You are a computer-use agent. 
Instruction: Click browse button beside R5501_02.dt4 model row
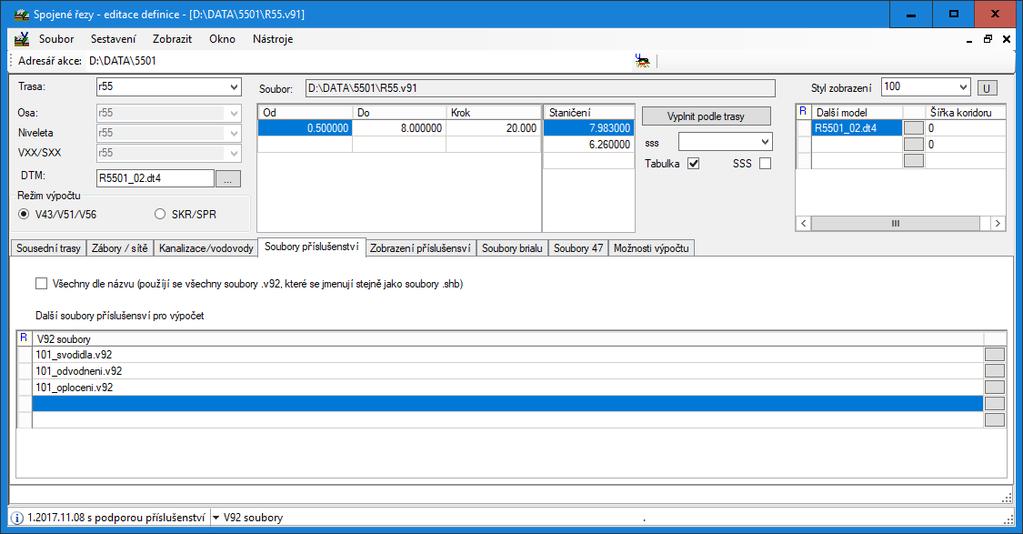[x=913, y=128]
